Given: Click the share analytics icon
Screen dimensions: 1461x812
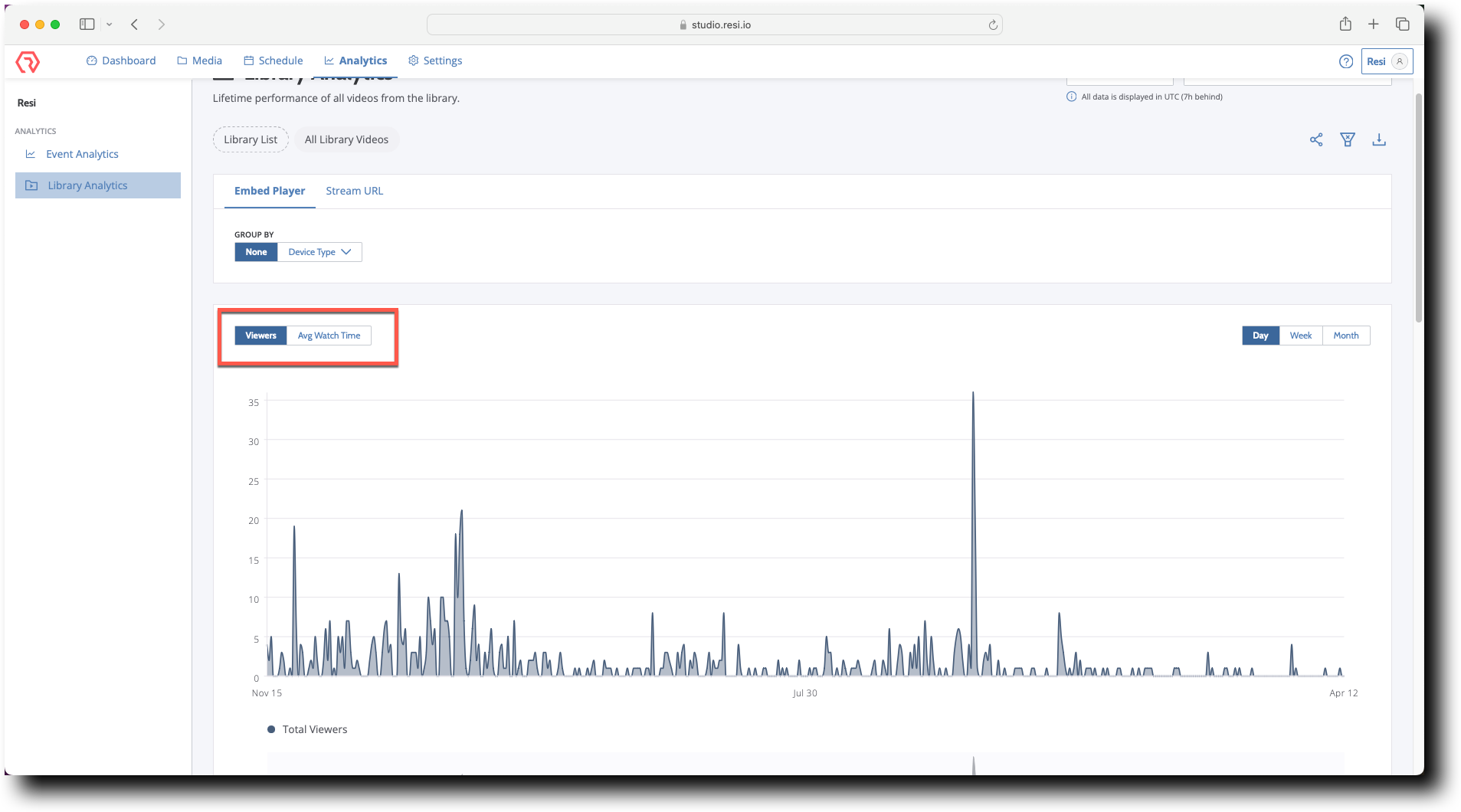Looking at the screenshot, I should pyautogui.click(x=1316, y=139).
